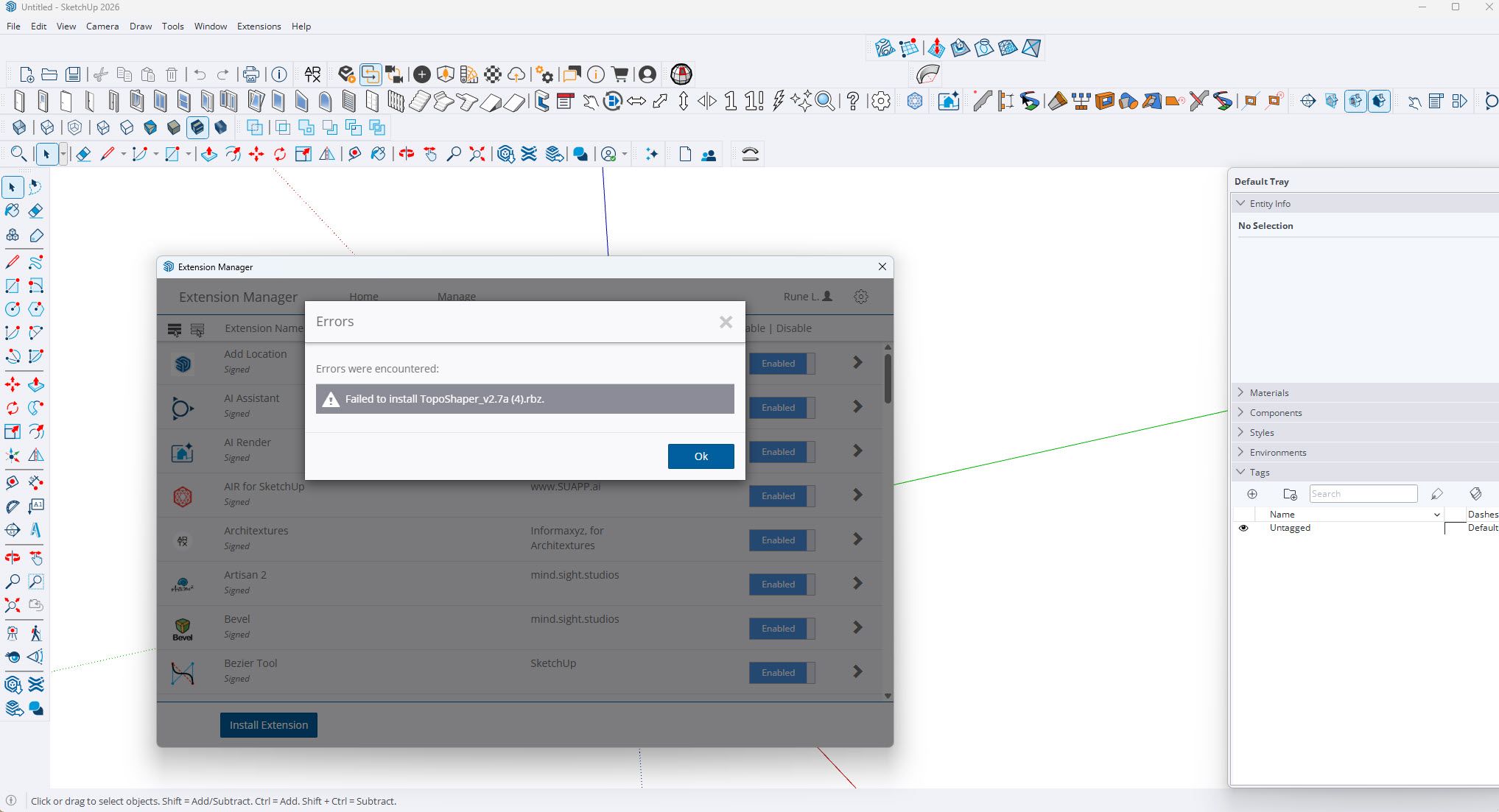Select the Push/Pull tool
This screenshot has height=812, width=1499.
(209, 154)
